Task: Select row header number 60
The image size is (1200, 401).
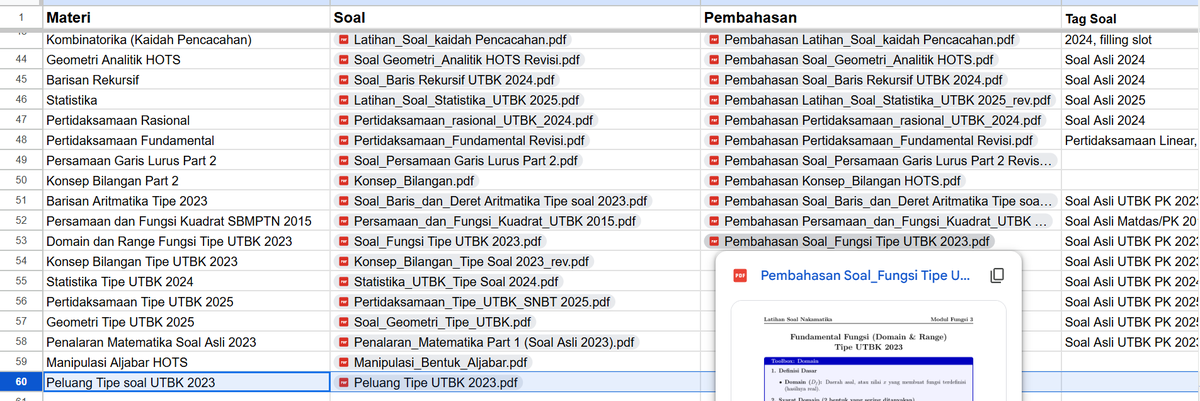Action: [20, 383]
